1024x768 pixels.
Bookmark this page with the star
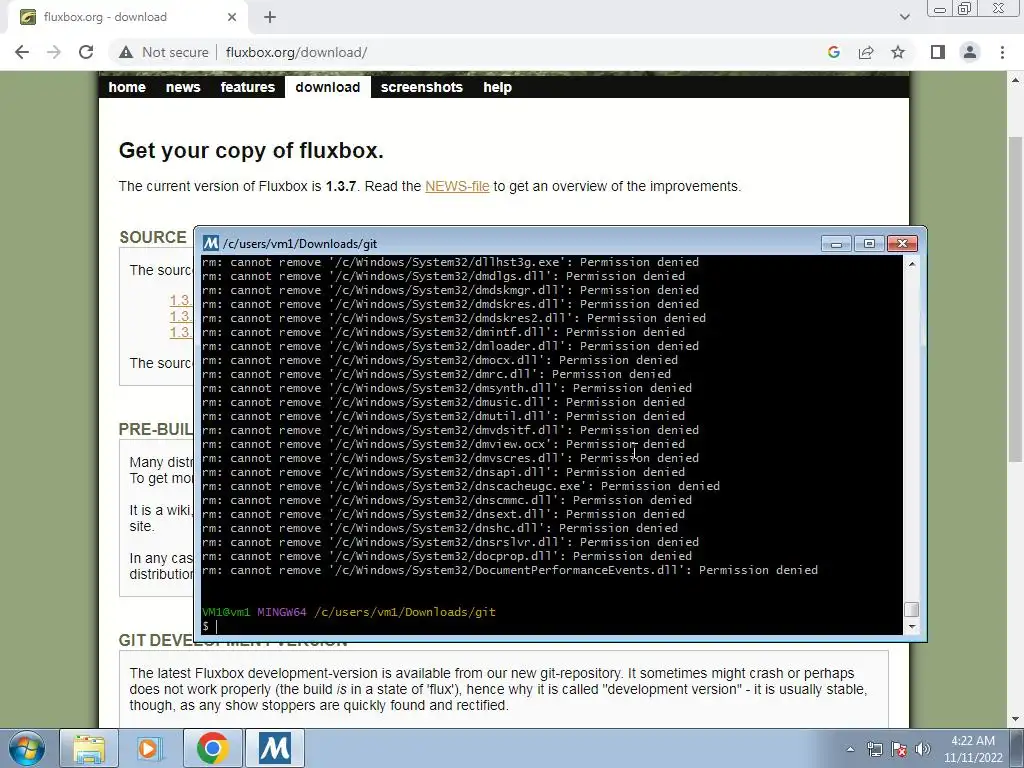click(898, 52)
